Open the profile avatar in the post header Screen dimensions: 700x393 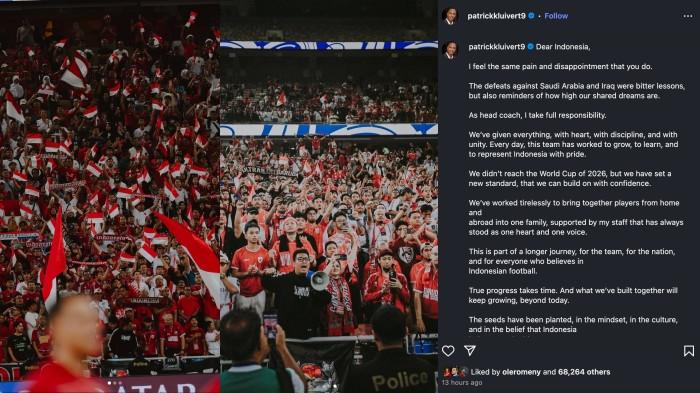[450, 16]
